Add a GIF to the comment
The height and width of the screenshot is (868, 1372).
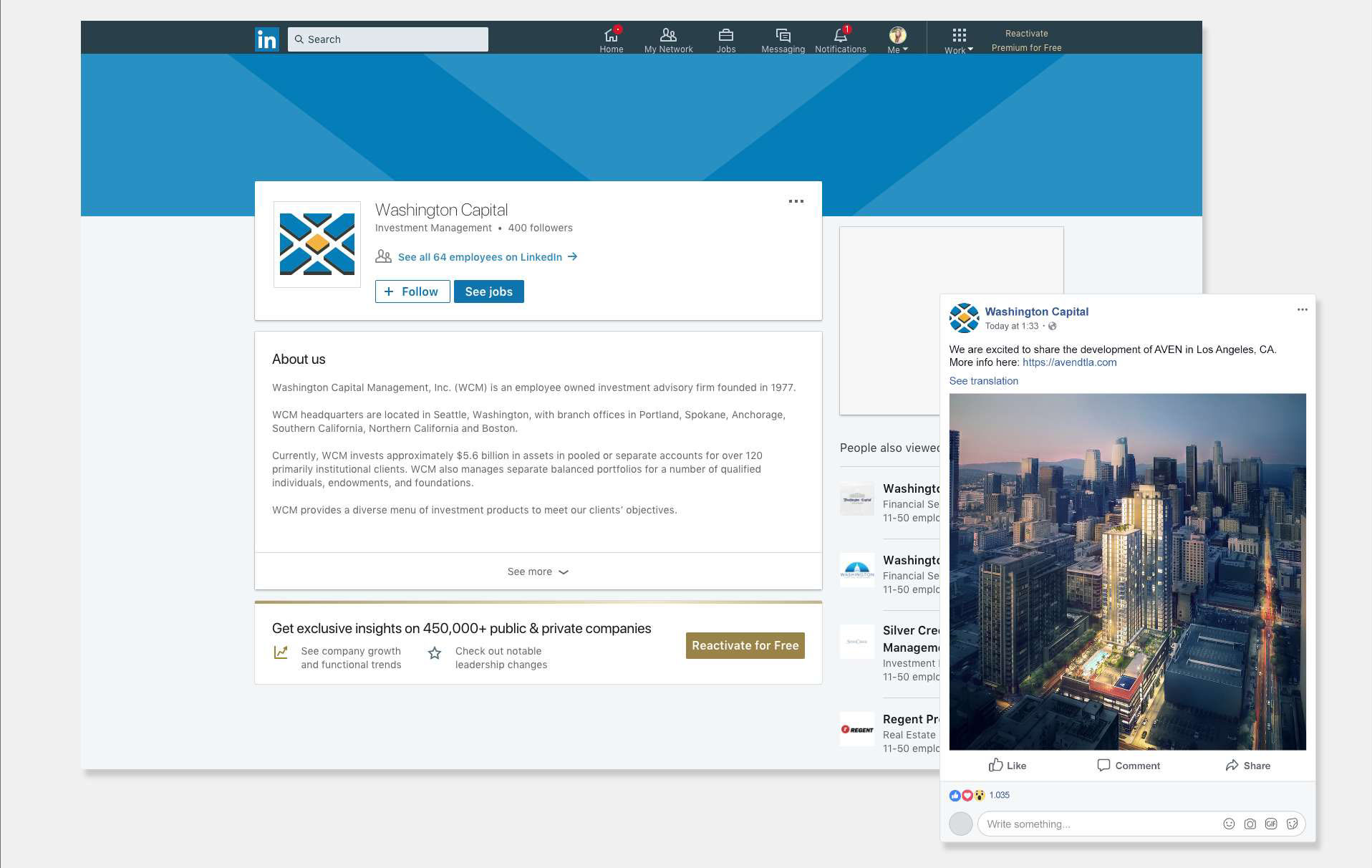point(1271,824)
